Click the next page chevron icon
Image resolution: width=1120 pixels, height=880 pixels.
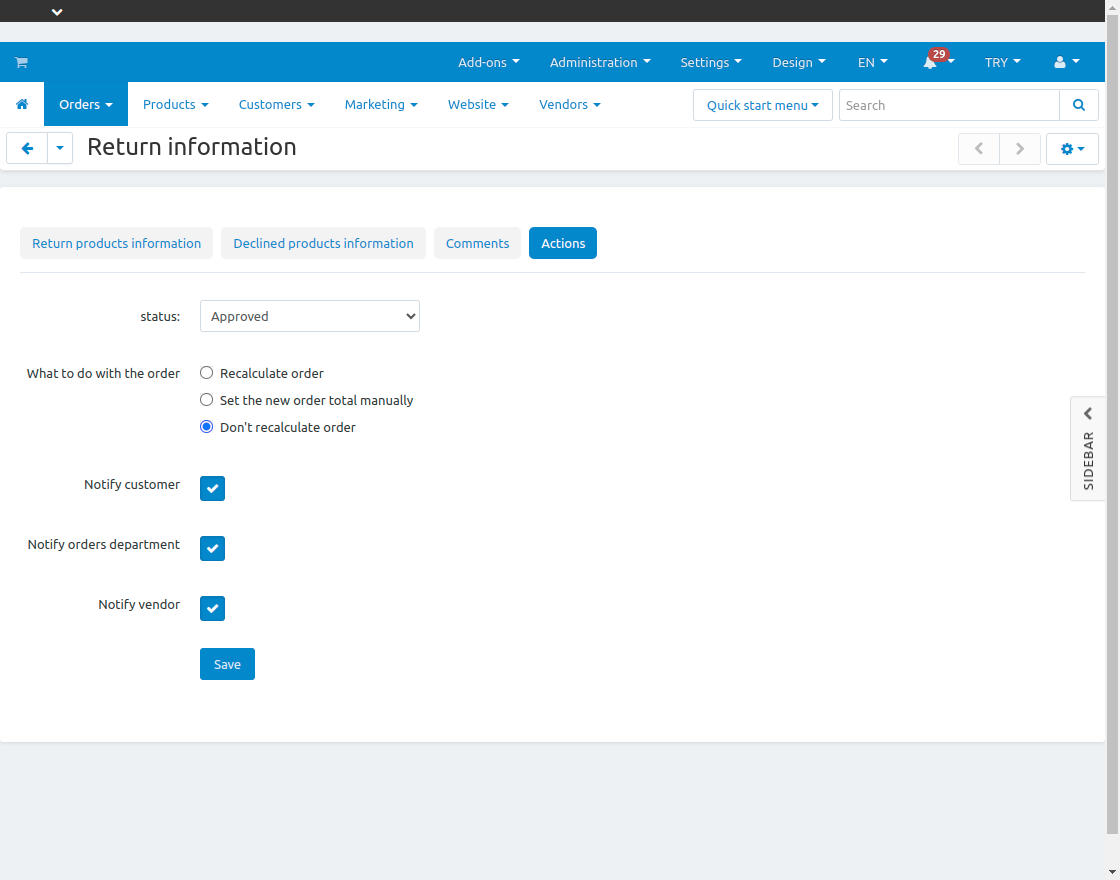point(1020,148)
